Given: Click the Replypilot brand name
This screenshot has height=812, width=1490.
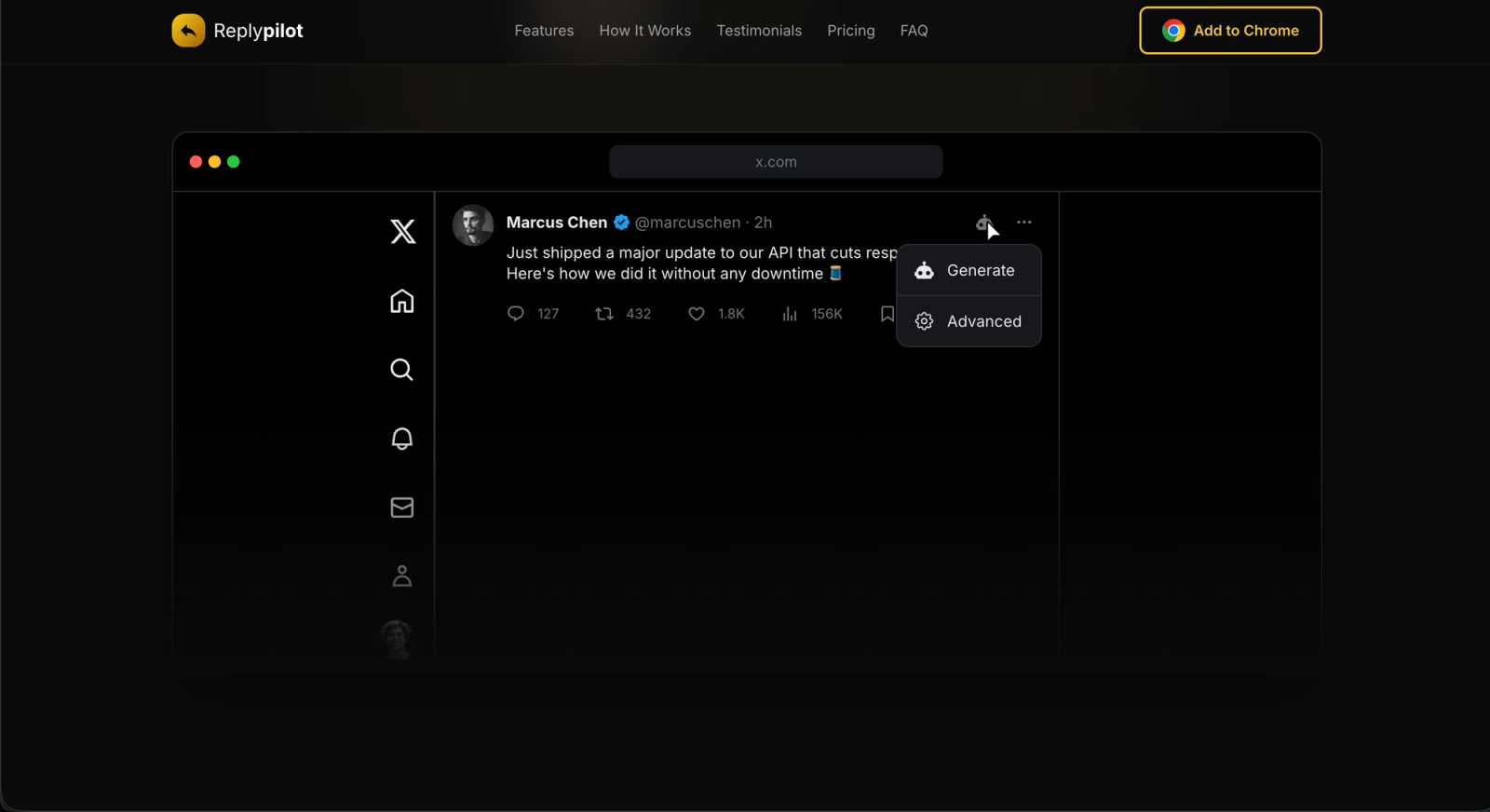Looking at the screenshot, I should [x=258, y=31].
